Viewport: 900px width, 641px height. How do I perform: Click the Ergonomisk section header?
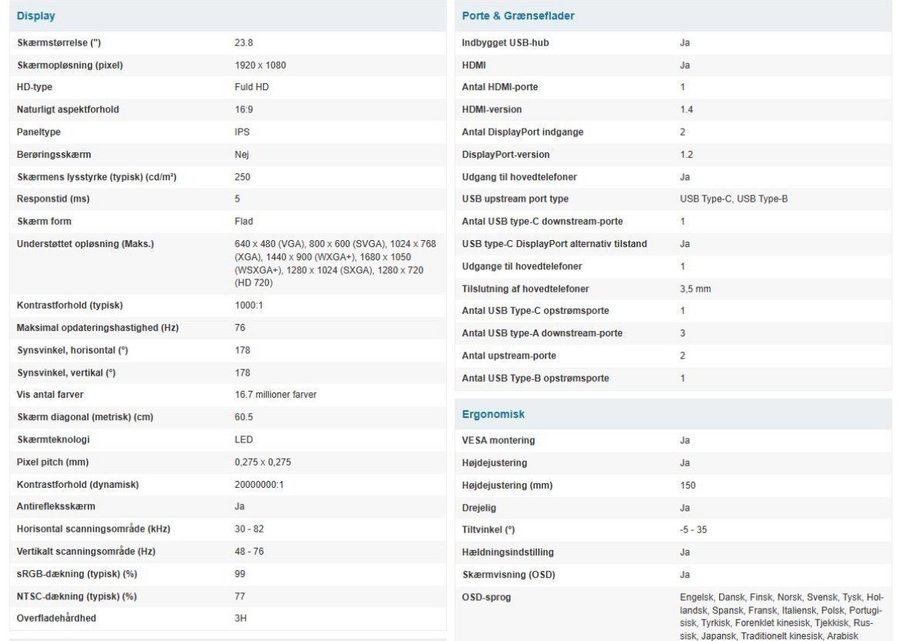pos(493,414)
